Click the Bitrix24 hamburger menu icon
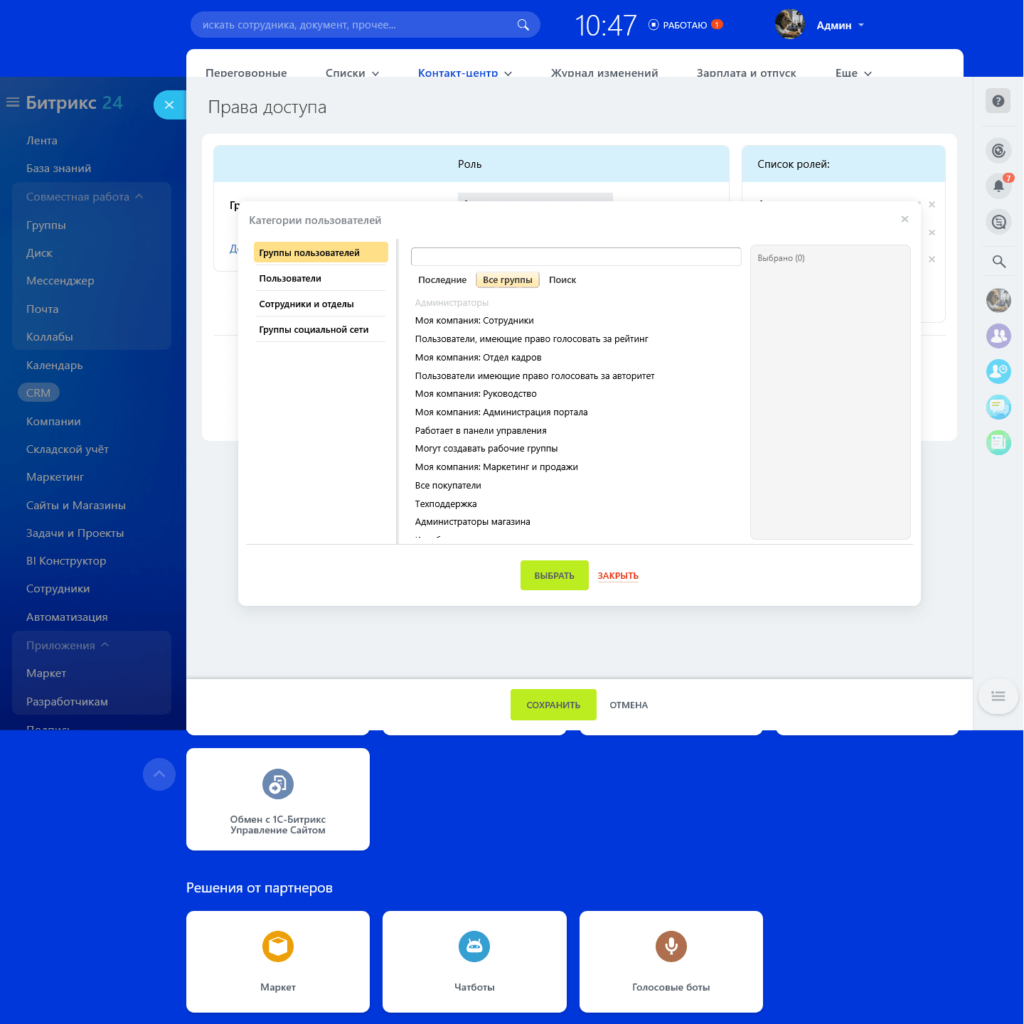 click(x=12, y=101)
